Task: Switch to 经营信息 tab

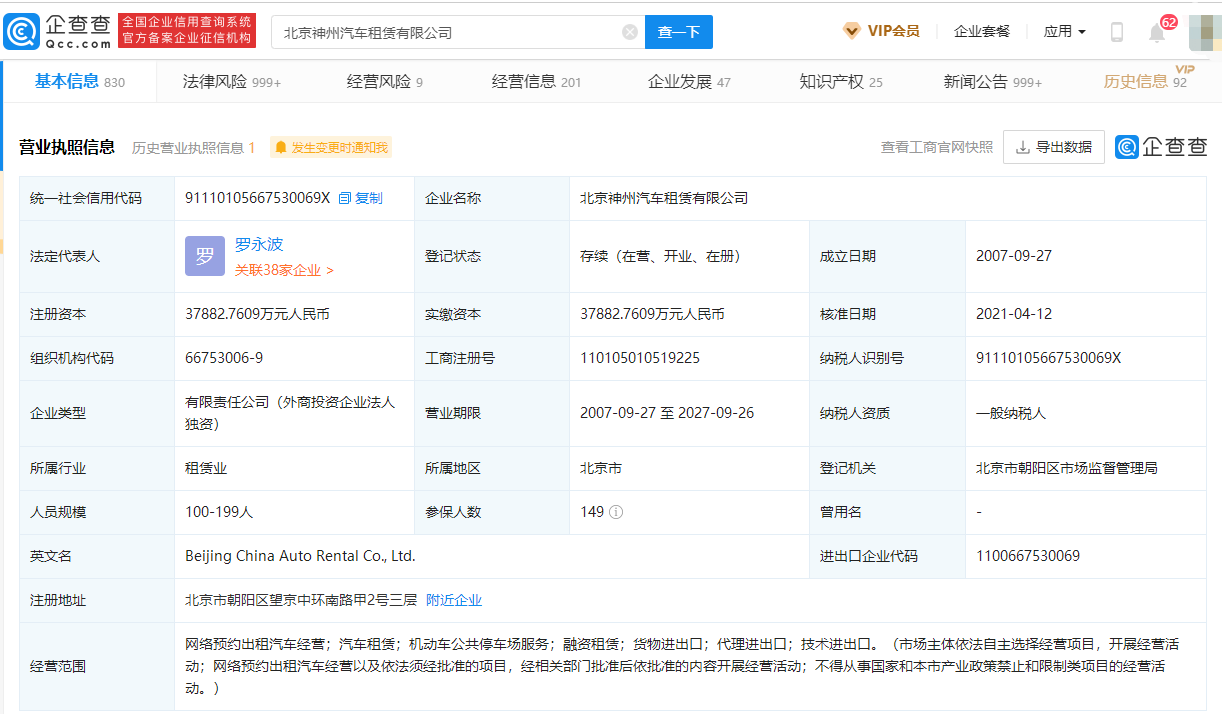Action: (536, 82)
